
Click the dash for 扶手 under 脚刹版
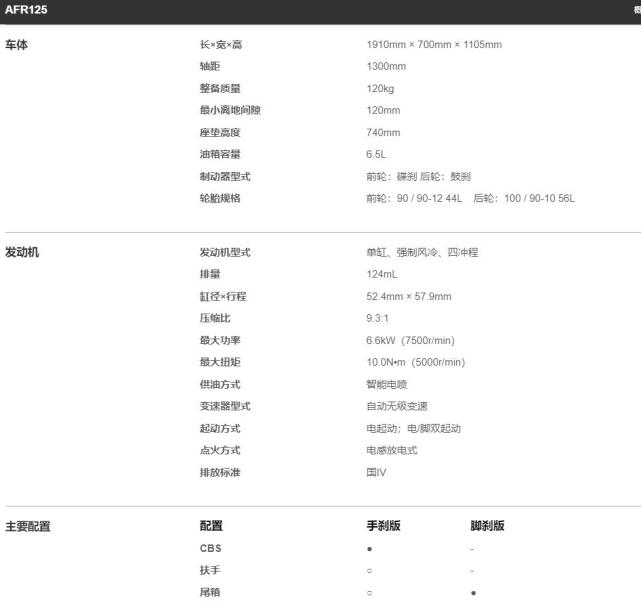[x=472, y=571]
